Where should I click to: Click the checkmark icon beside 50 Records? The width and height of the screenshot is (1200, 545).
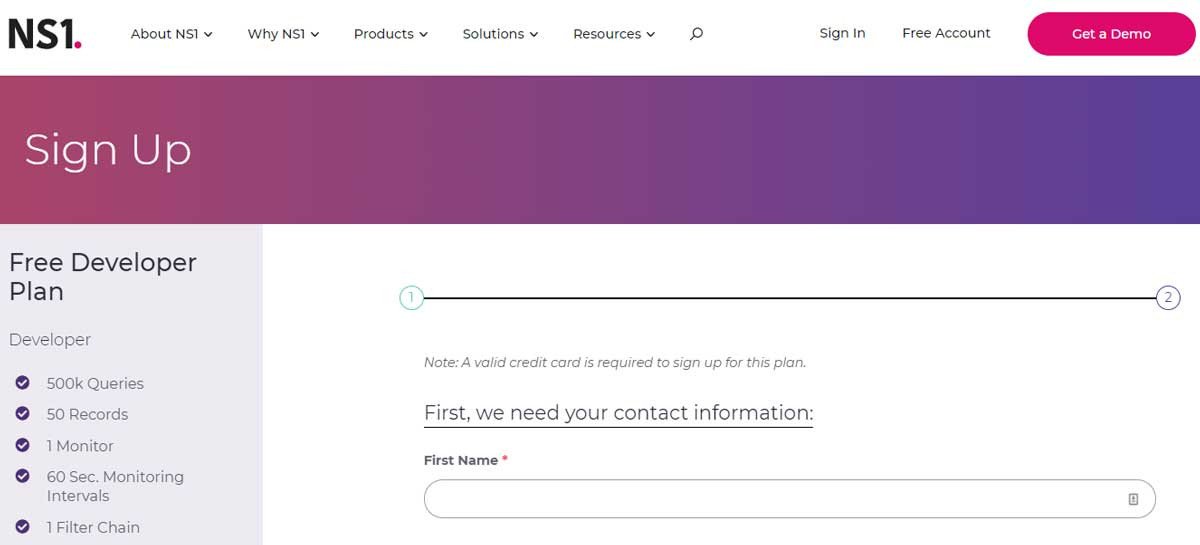[22, 413]
